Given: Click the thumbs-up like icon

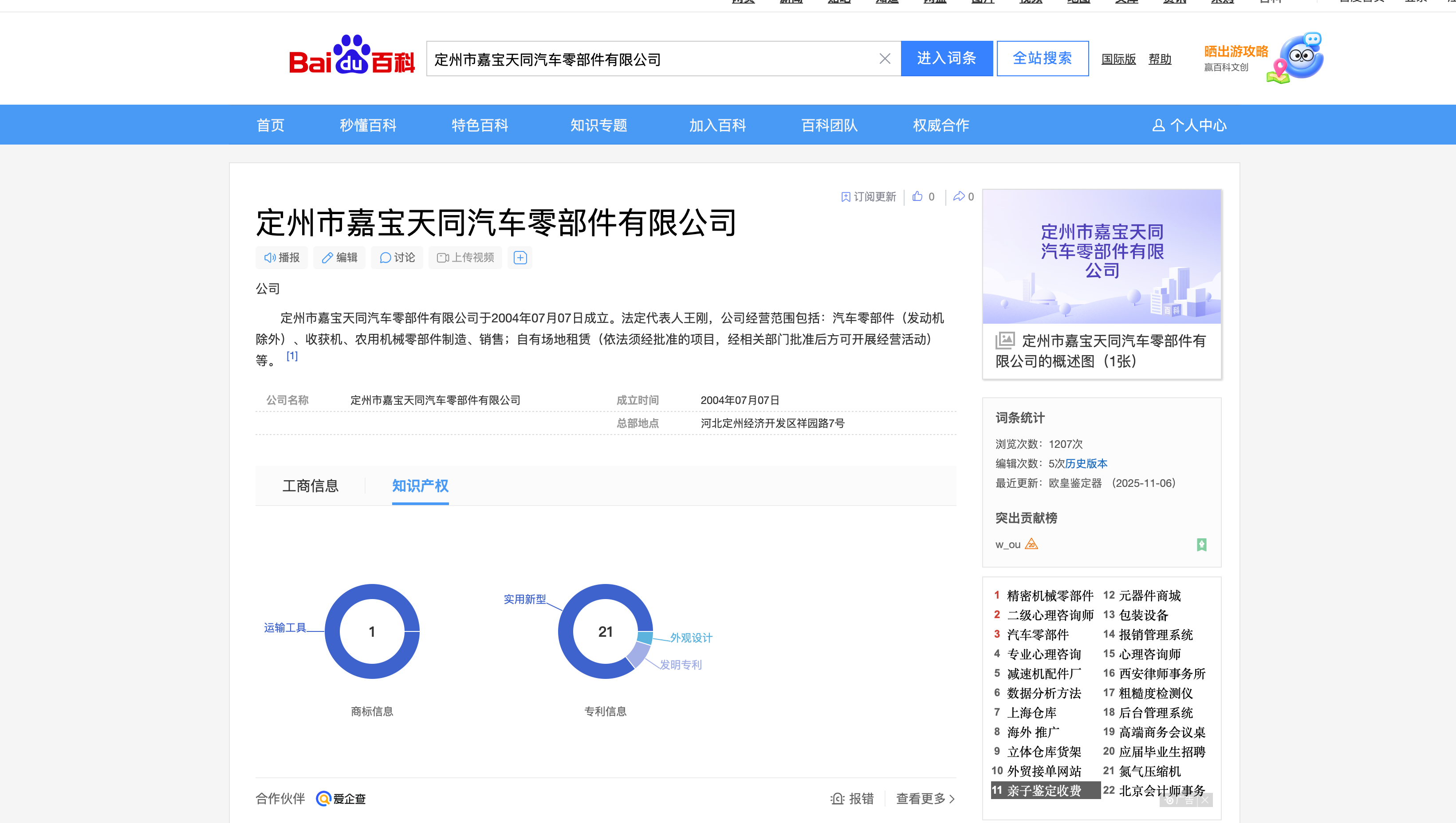Looking at the screenshot, I should click(x=917, y=196).
